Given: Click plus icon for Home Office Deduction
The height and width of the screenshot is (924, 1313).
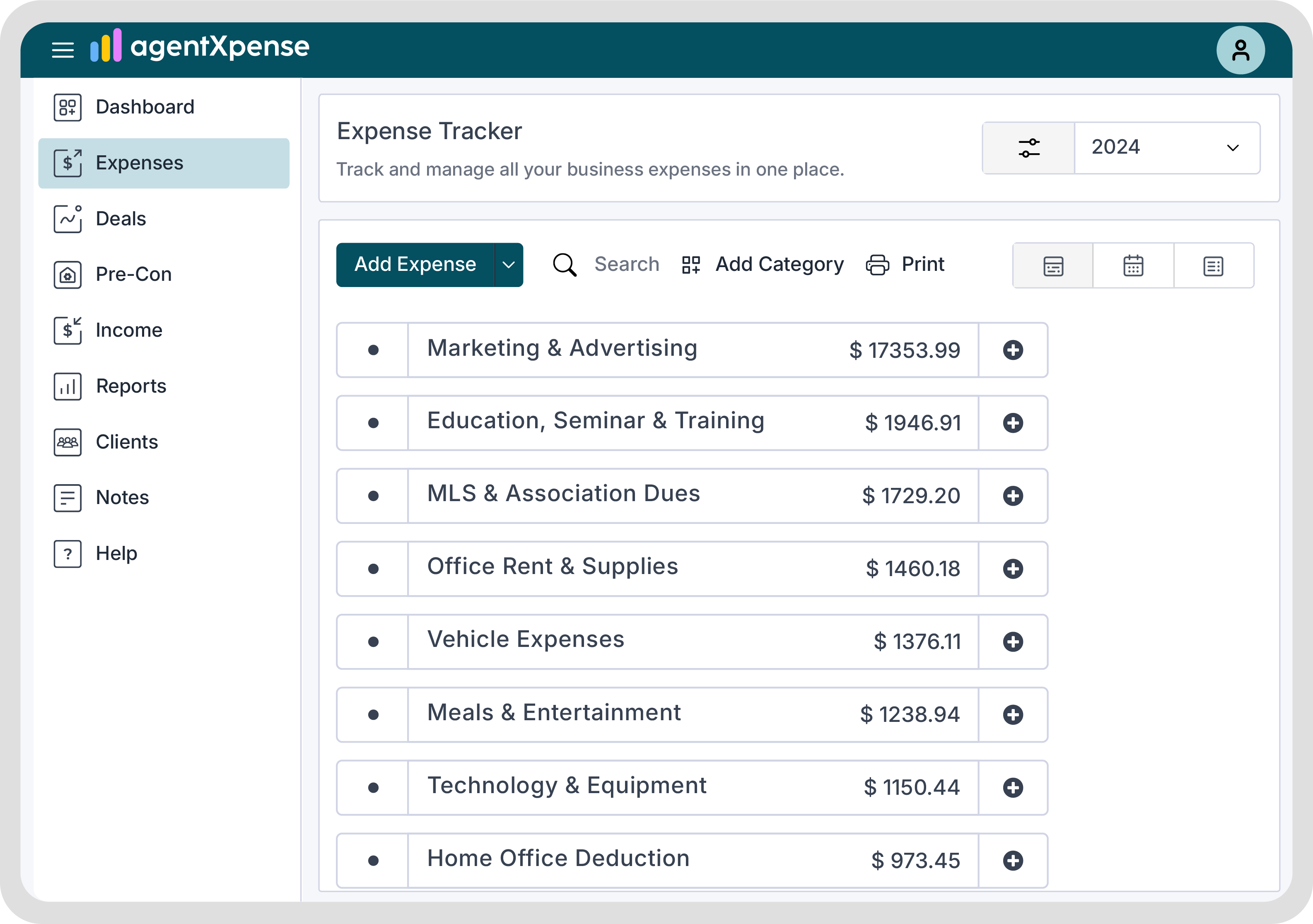Looking at the screenshot, I should tap(1013, 860).
